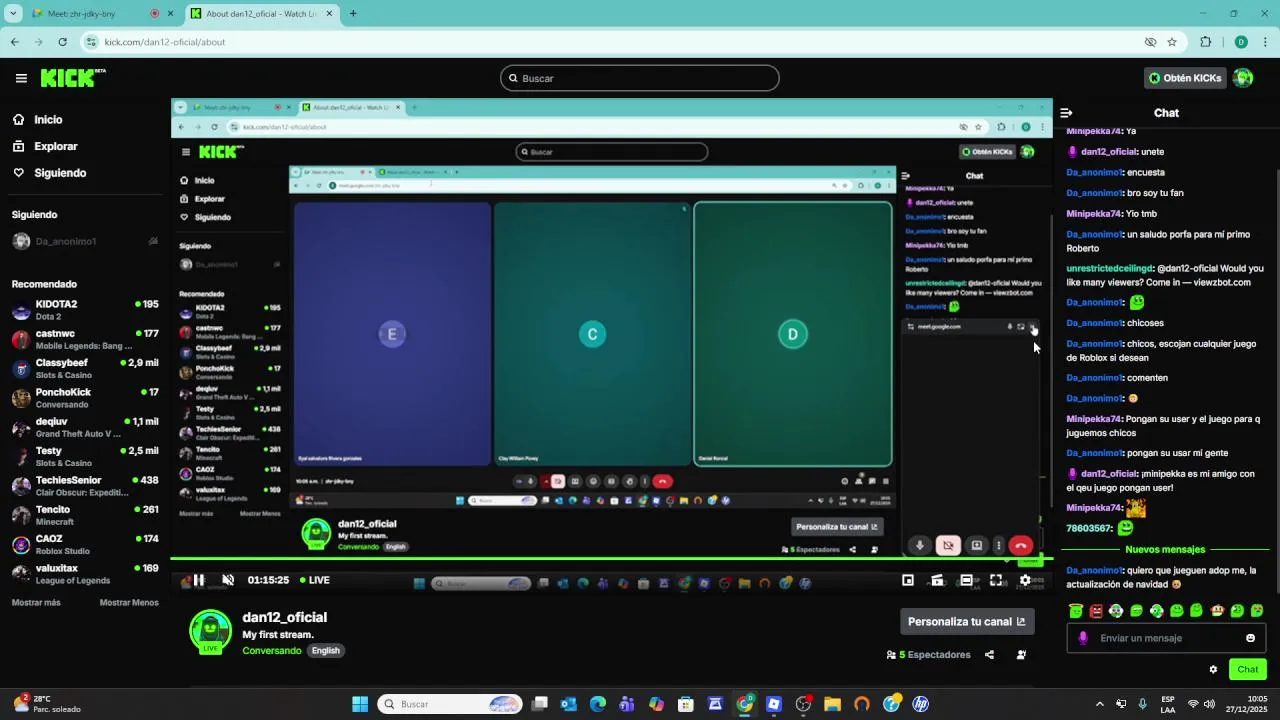This screenshot has height=720, width=1280.
Task: Click Personaliza tu canal button
Action: coord(967,621)
